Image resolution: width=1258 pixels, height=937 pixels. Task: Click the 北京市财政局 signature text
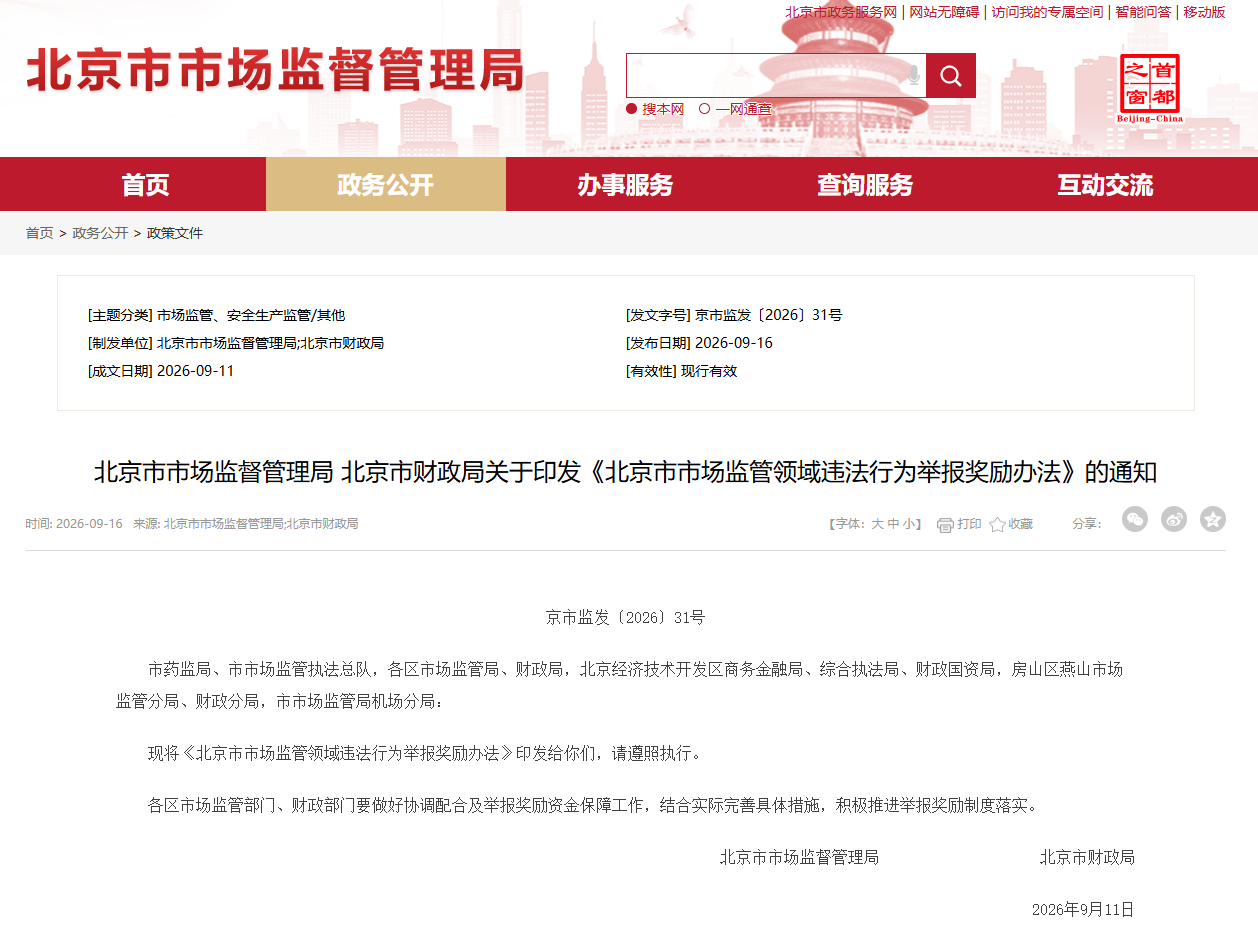pos(1087,858)
